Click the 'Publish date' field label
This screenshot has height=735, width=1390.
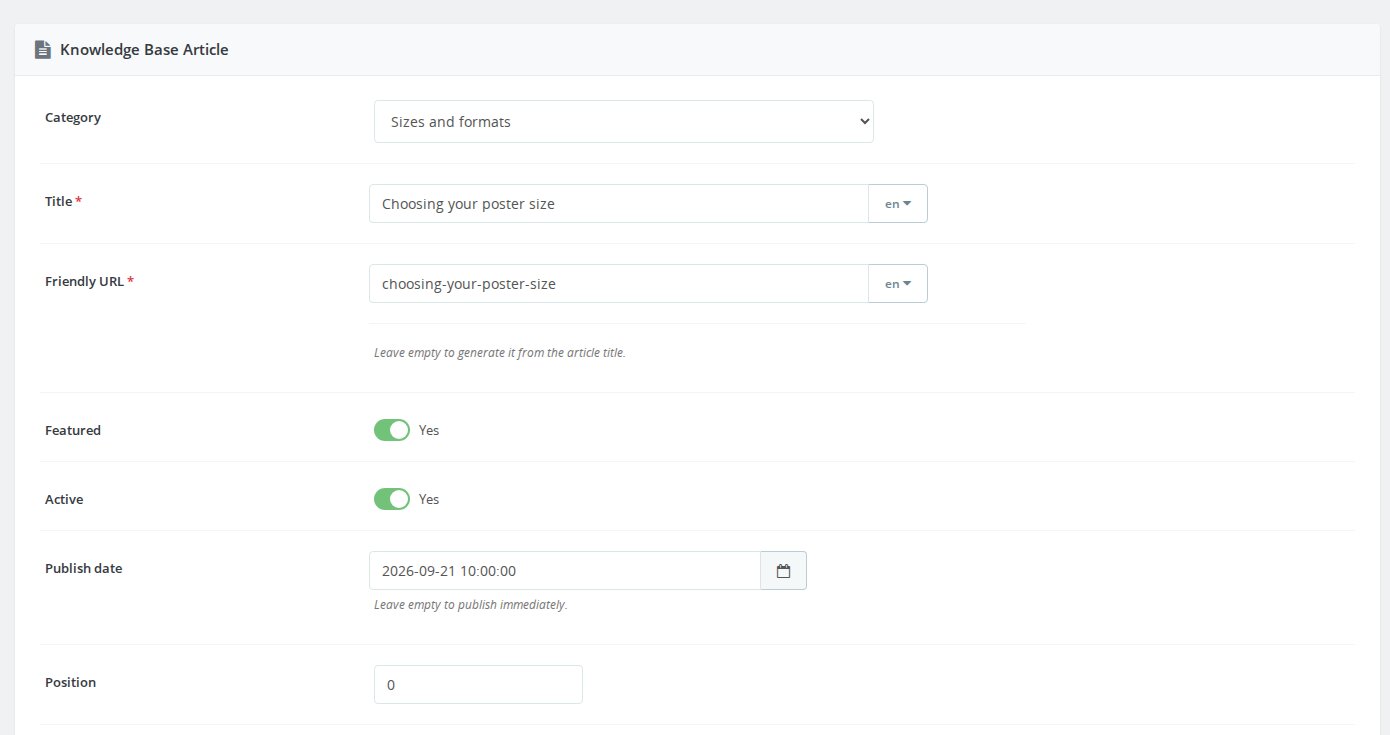[84, 568]
